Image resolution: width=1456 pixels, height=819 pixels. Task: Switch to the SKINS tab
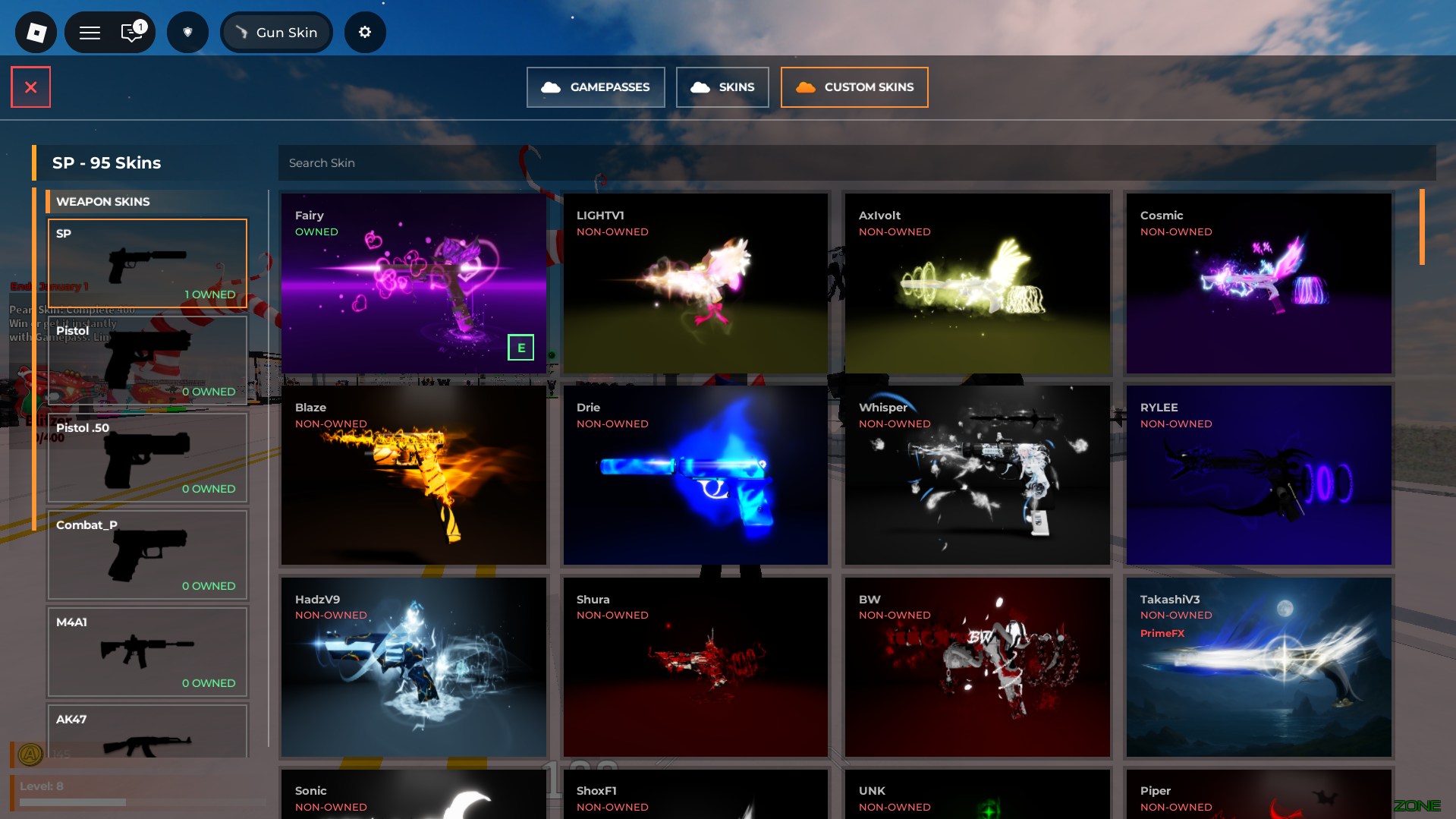coord(722,87)
